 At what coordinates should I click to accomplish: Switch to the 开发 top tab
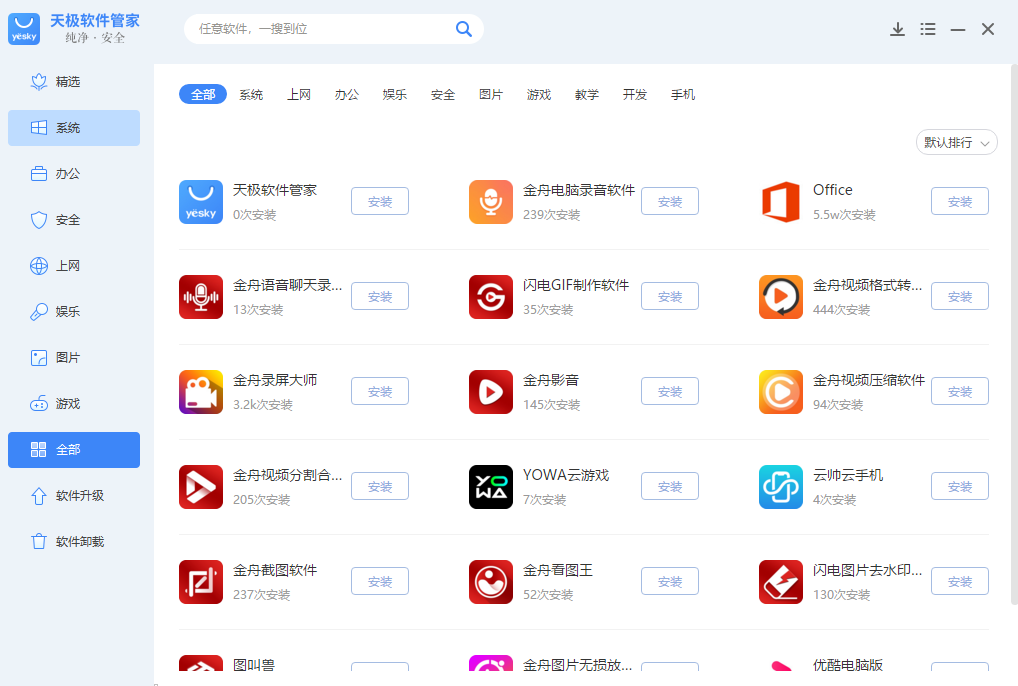(635, 95)
